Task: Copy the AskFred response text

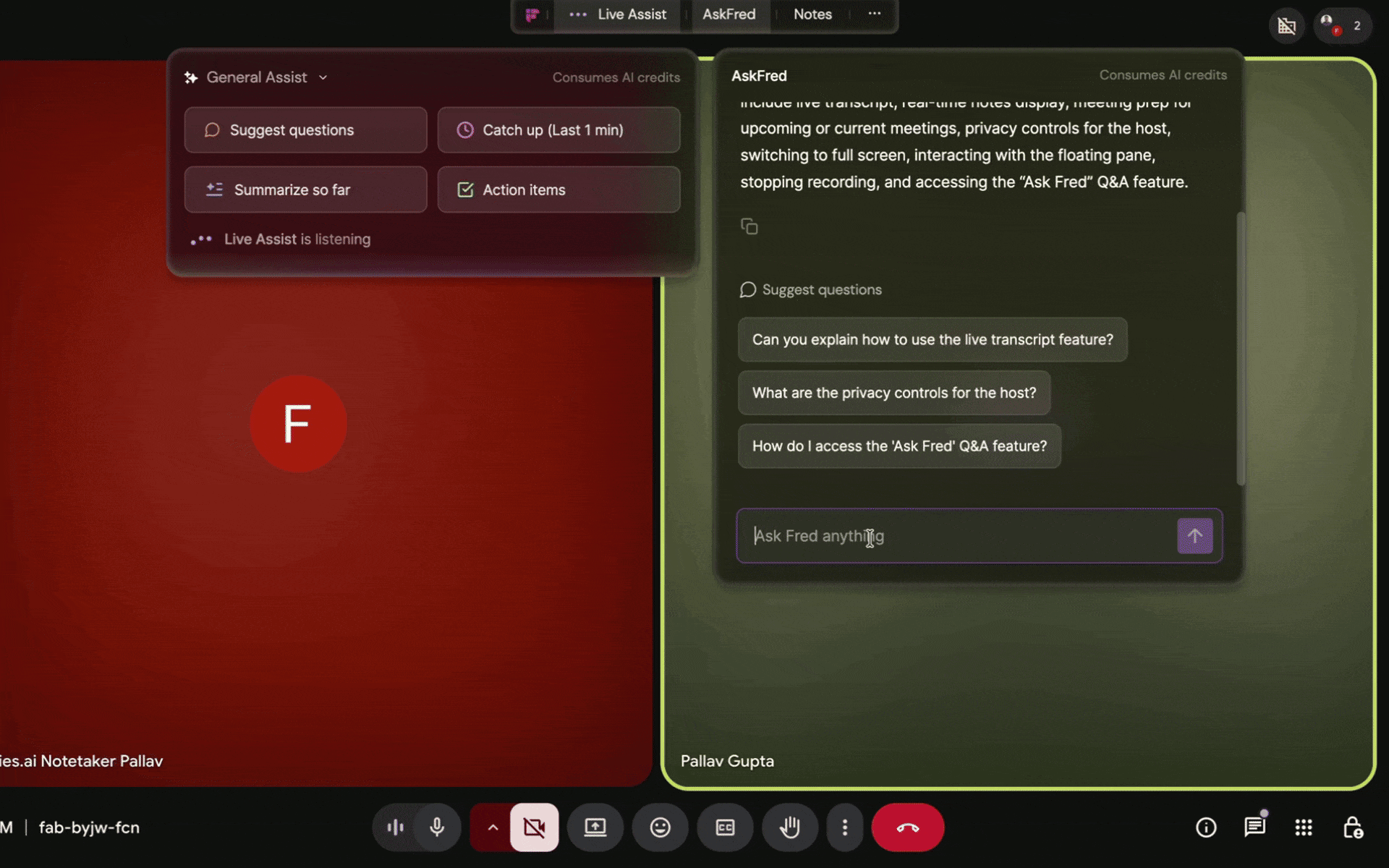Action: point(749,226)
